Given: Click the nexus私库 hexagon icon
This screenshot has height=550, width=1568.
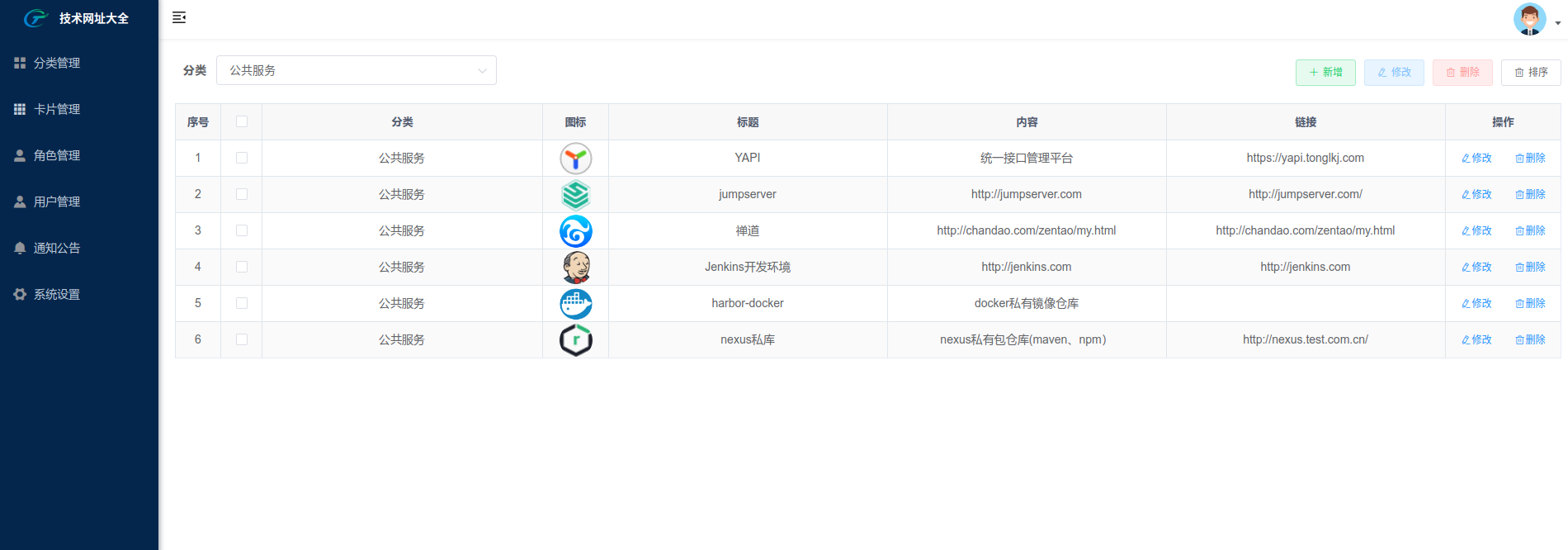Looking at the screenshot, I should click(x=575, y=340).
